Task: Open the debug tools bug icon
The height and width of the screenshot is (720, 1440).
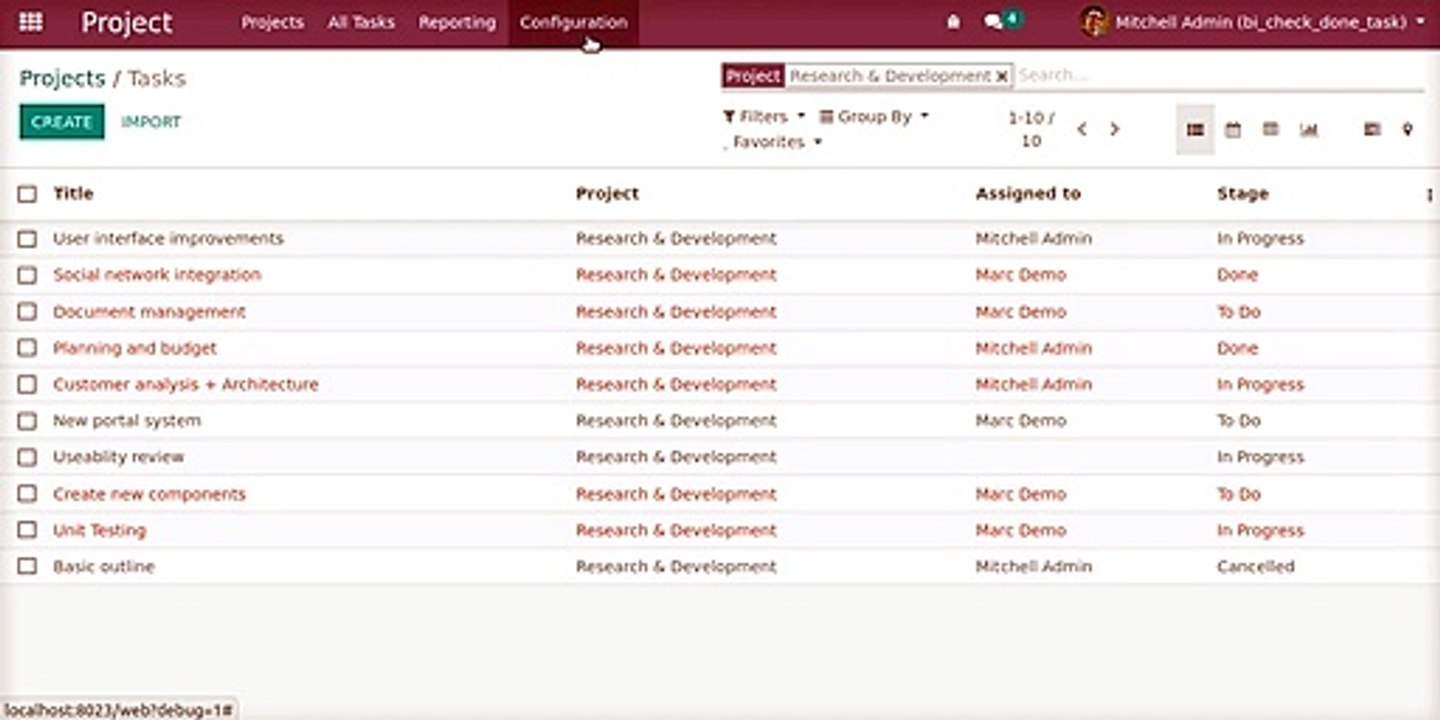Action: 953,21
